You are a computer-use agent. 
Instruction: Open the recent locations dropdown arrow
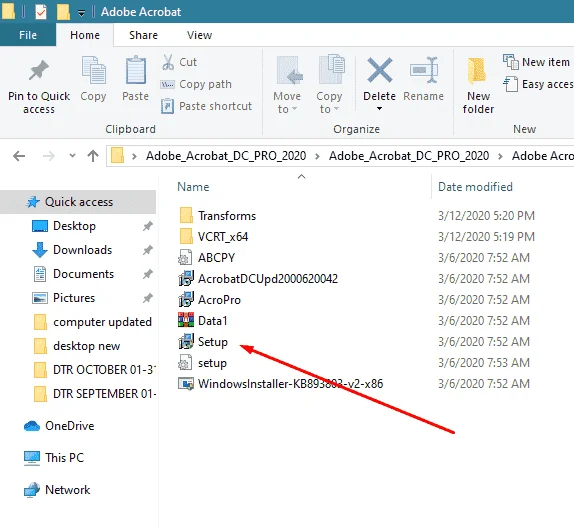[72, 156]
